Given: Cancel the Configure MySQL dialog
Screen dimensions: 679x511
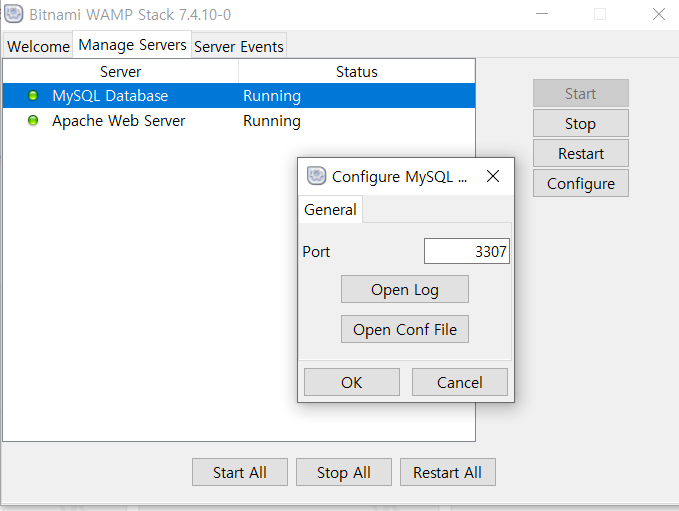Looking at the screenshot, I should [459, 382].
